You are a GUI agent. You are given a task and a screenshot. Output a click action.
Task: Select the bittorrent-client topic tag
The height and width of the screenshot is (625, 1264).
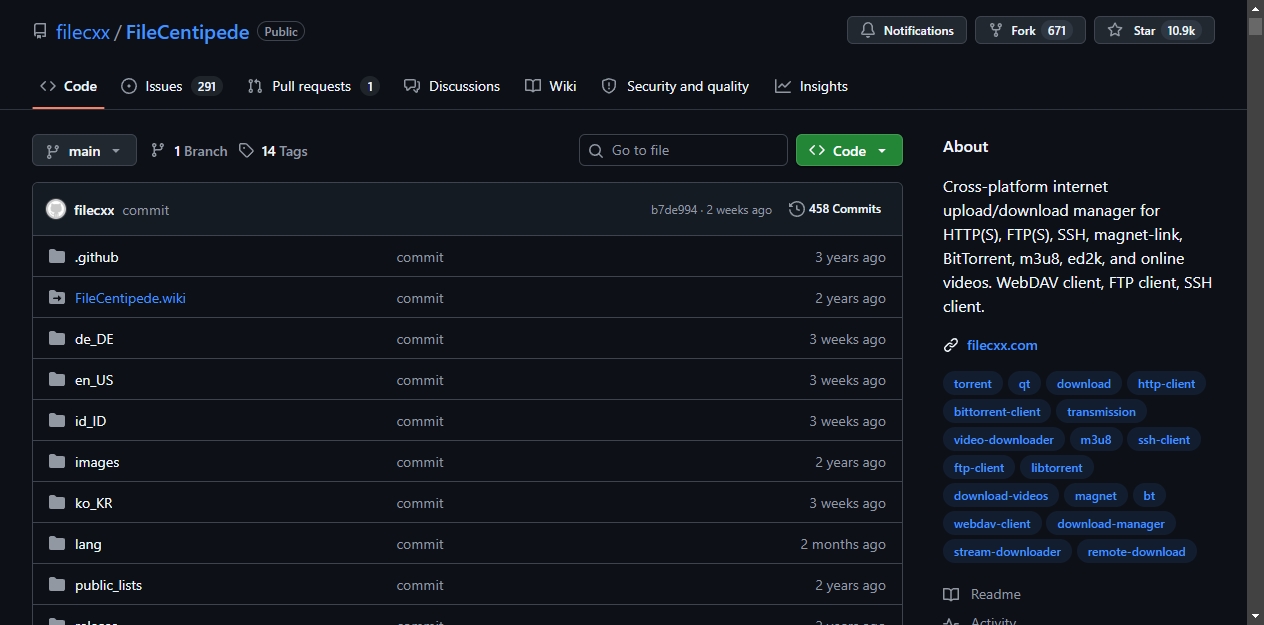coord(997,412)
